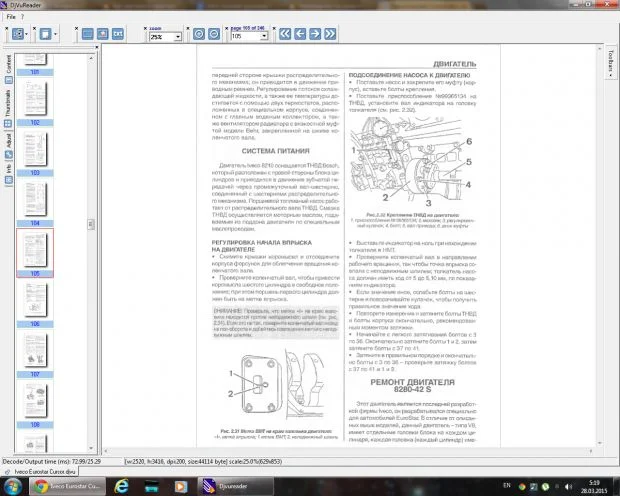Go to the next page arrow

tap(315, 34)
